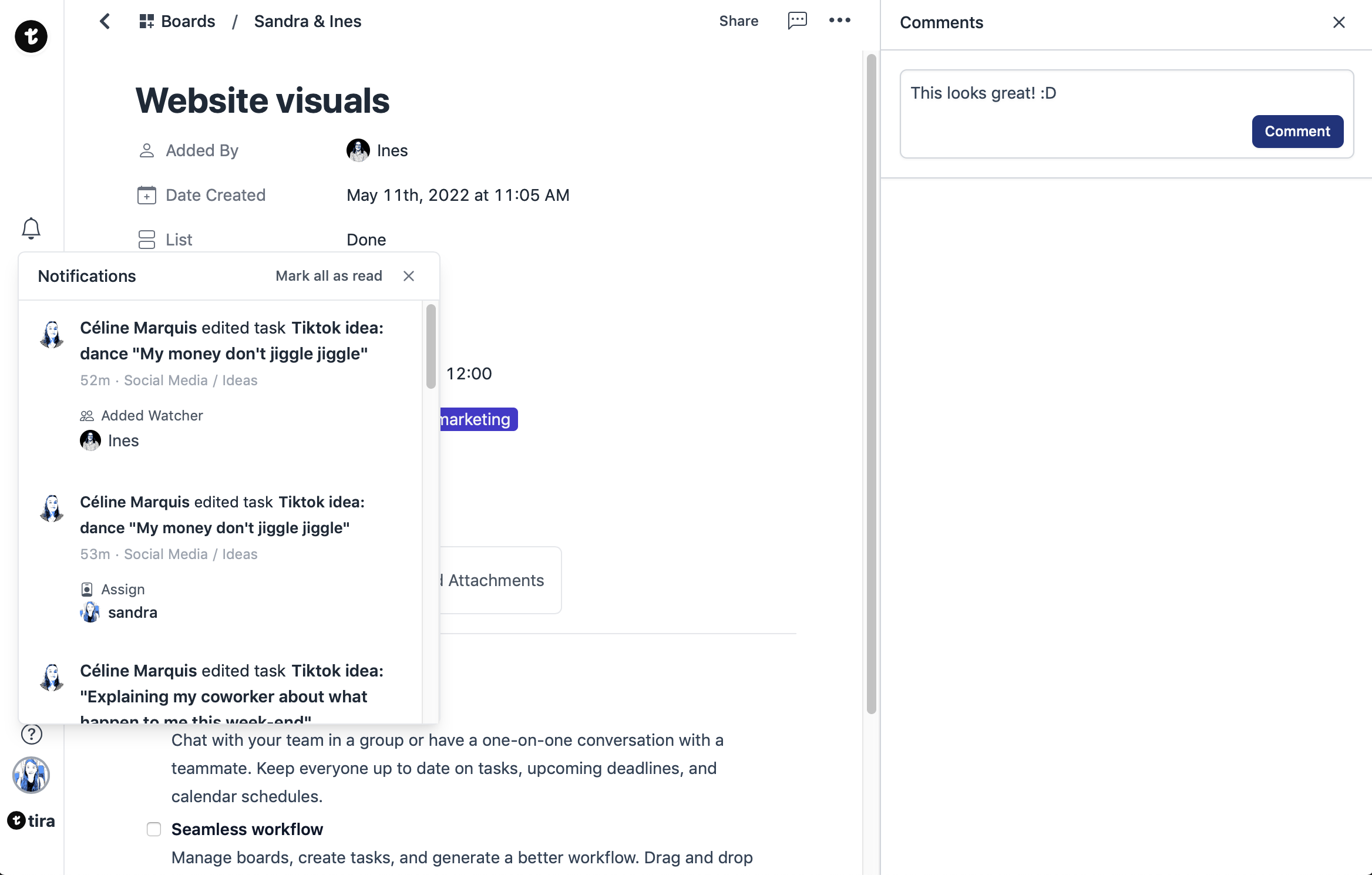Viewport: 1372px width, 875px height.
Task: Toggle the comments speech bubble icon
Action: click(x=797, y=21)
